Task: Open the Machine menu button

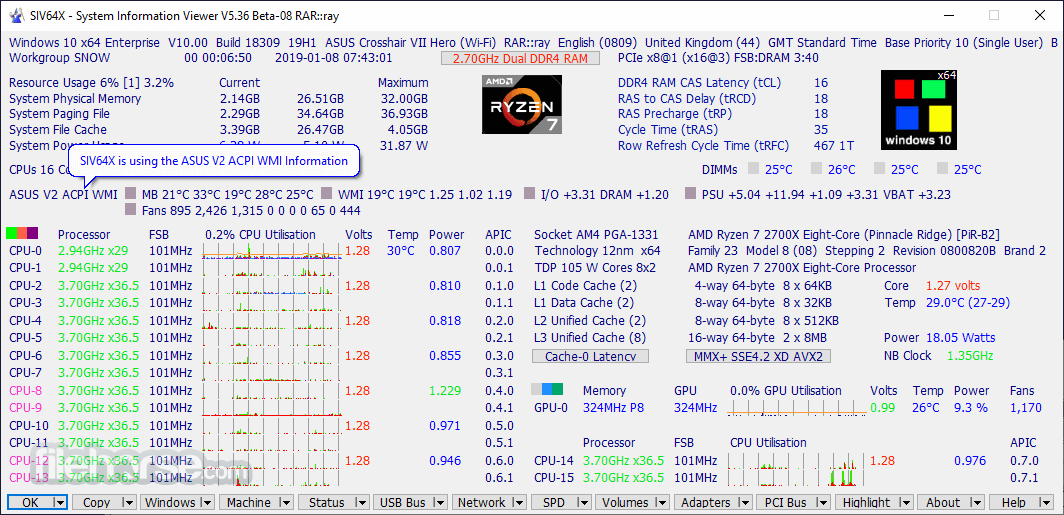Action: click(249, 503)
